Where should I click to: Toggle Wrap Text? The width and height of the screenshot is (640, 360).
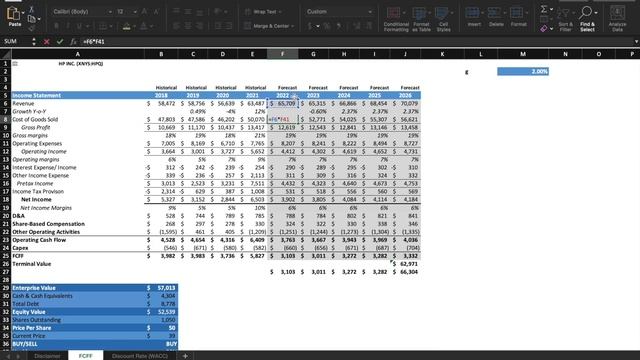tap(263, 12)
